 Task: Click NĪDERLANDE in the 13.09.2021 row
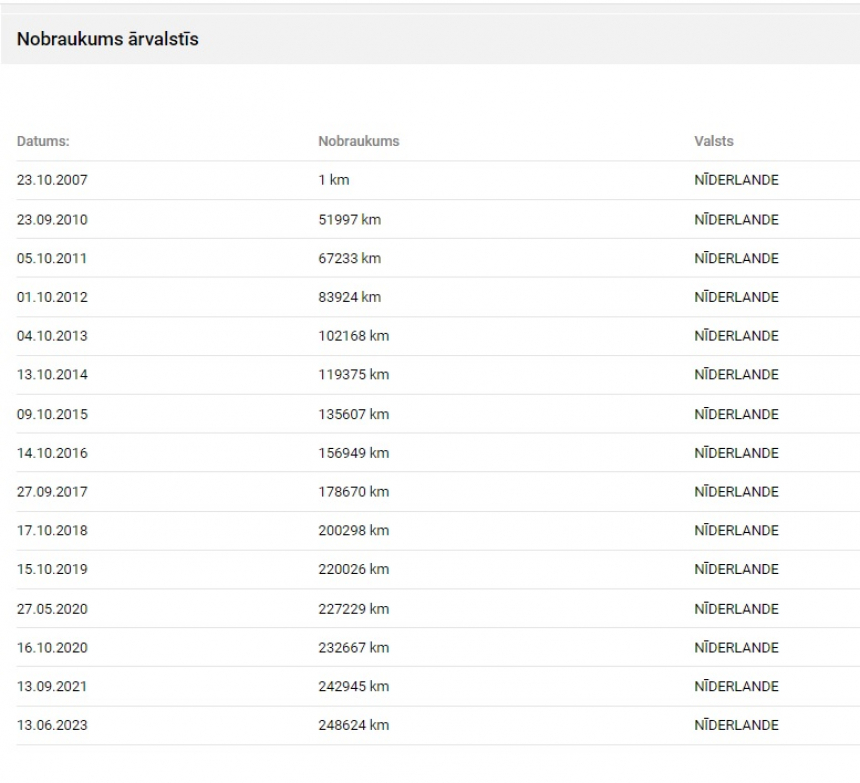click(736, 686)
